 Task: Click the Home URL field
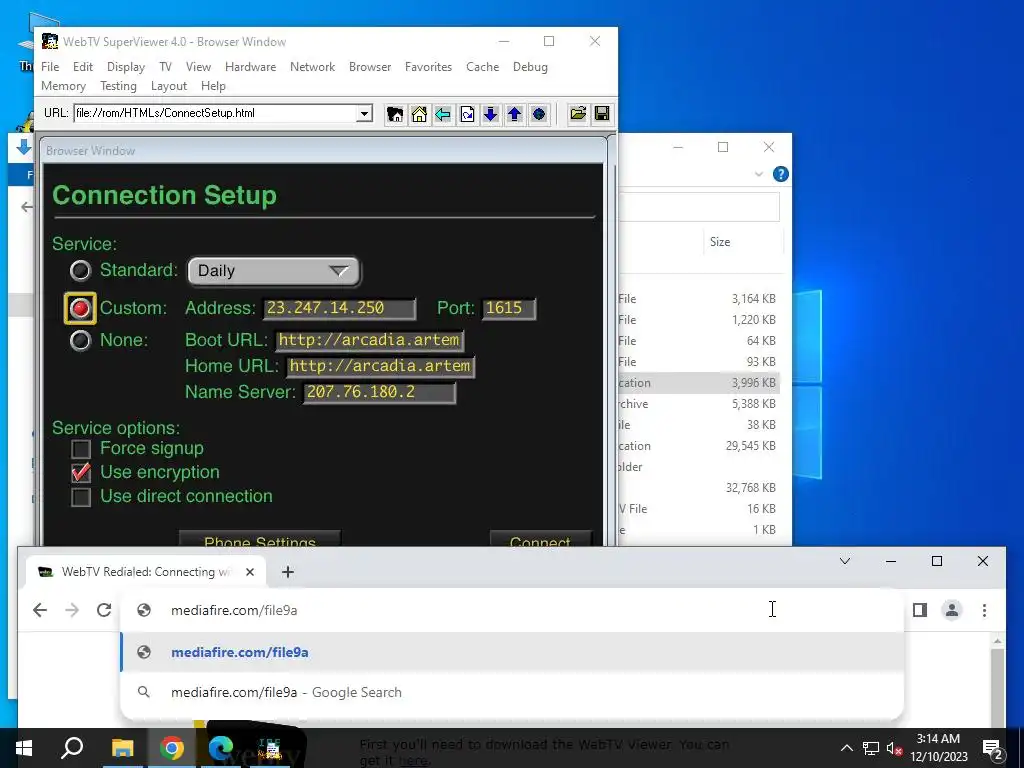(381, 366)
